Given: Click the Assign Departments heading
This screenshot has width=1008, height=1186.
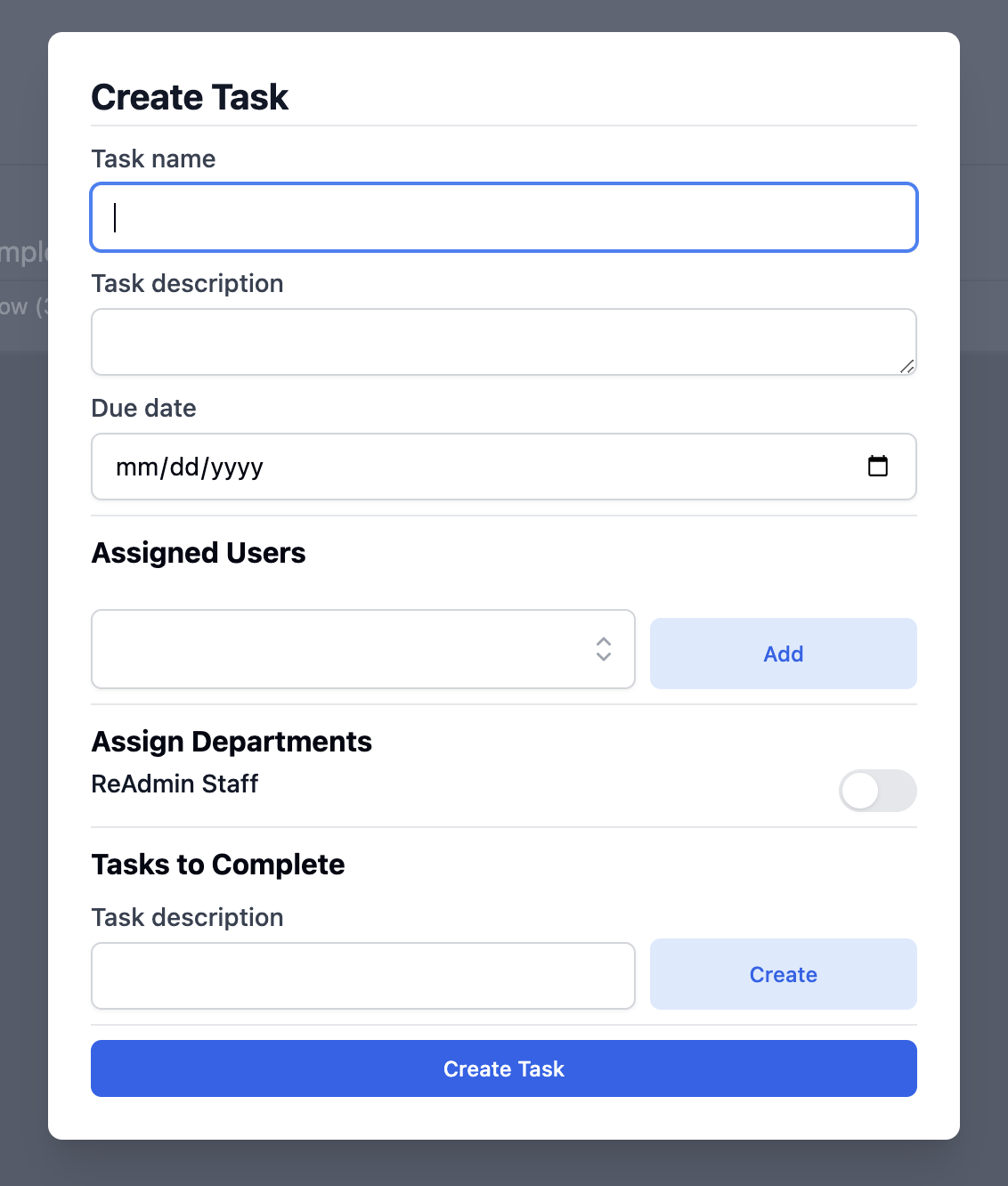Looking at the screenshot, I should (232, 741).
